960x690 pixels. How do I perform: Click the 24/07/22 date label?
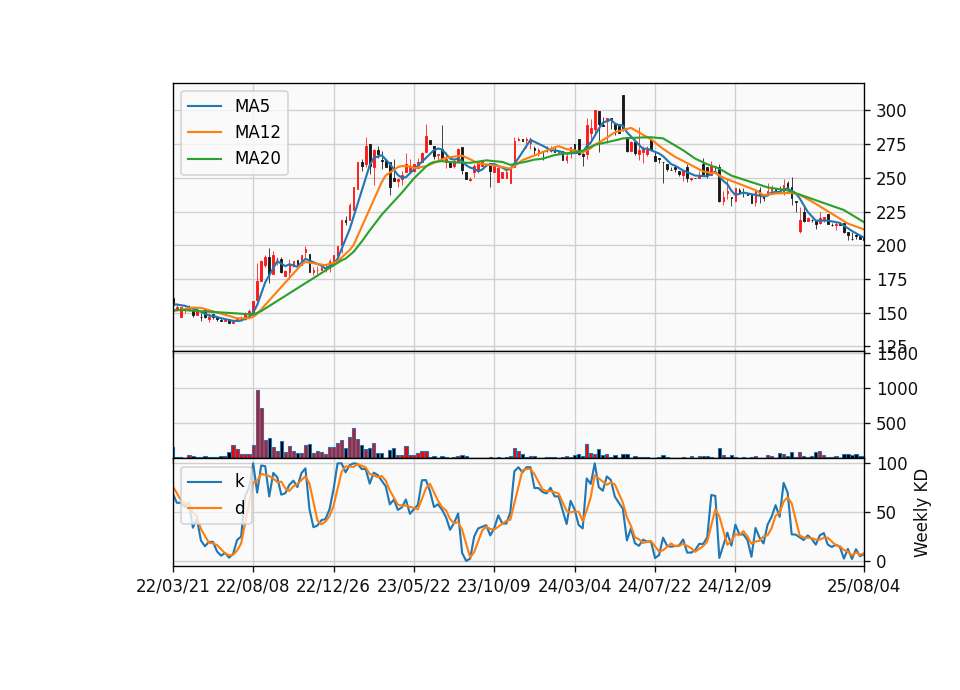coord(654,586)
